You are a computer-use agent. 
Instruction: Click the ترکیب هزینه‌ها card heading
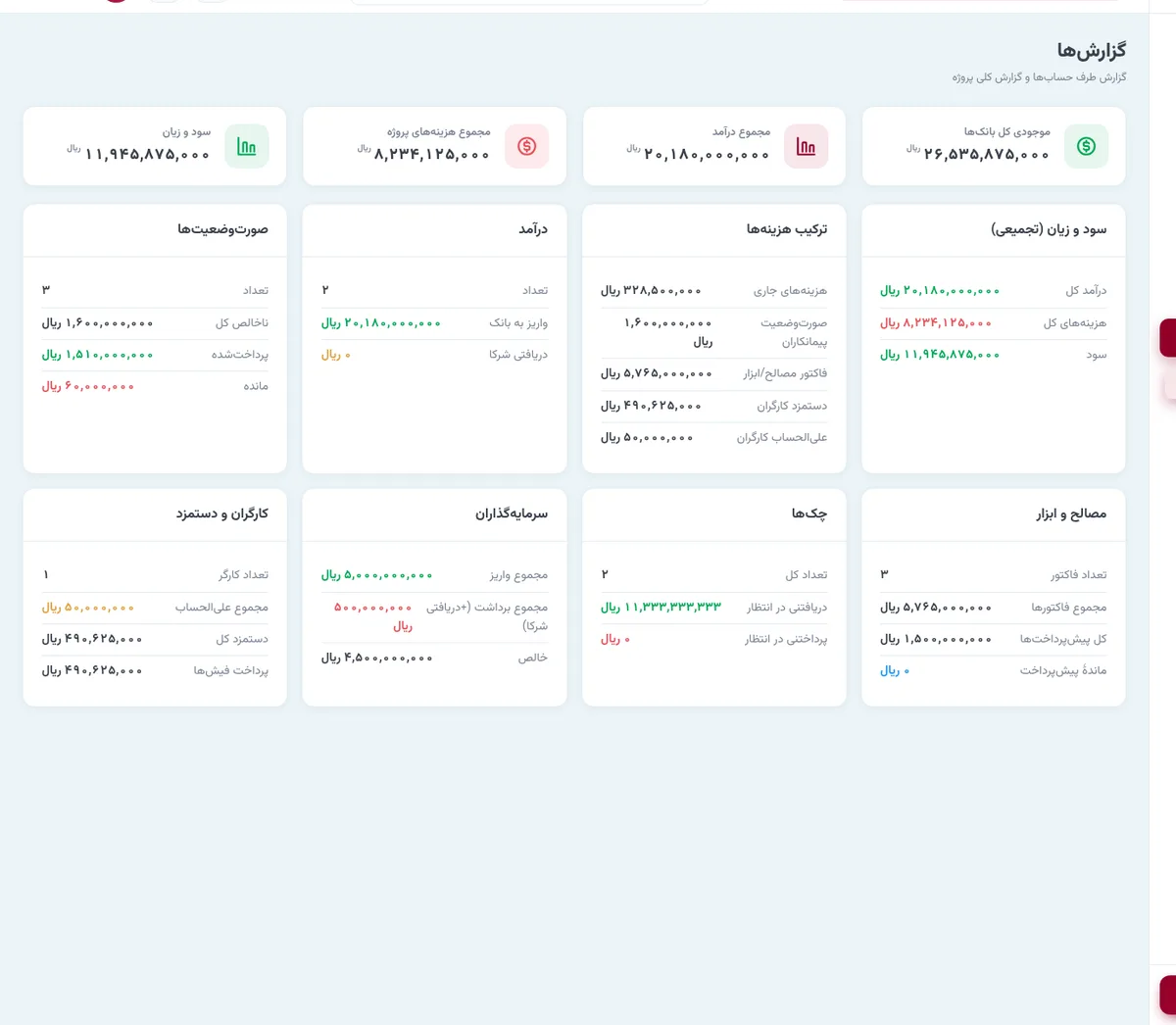coord(787,229)
